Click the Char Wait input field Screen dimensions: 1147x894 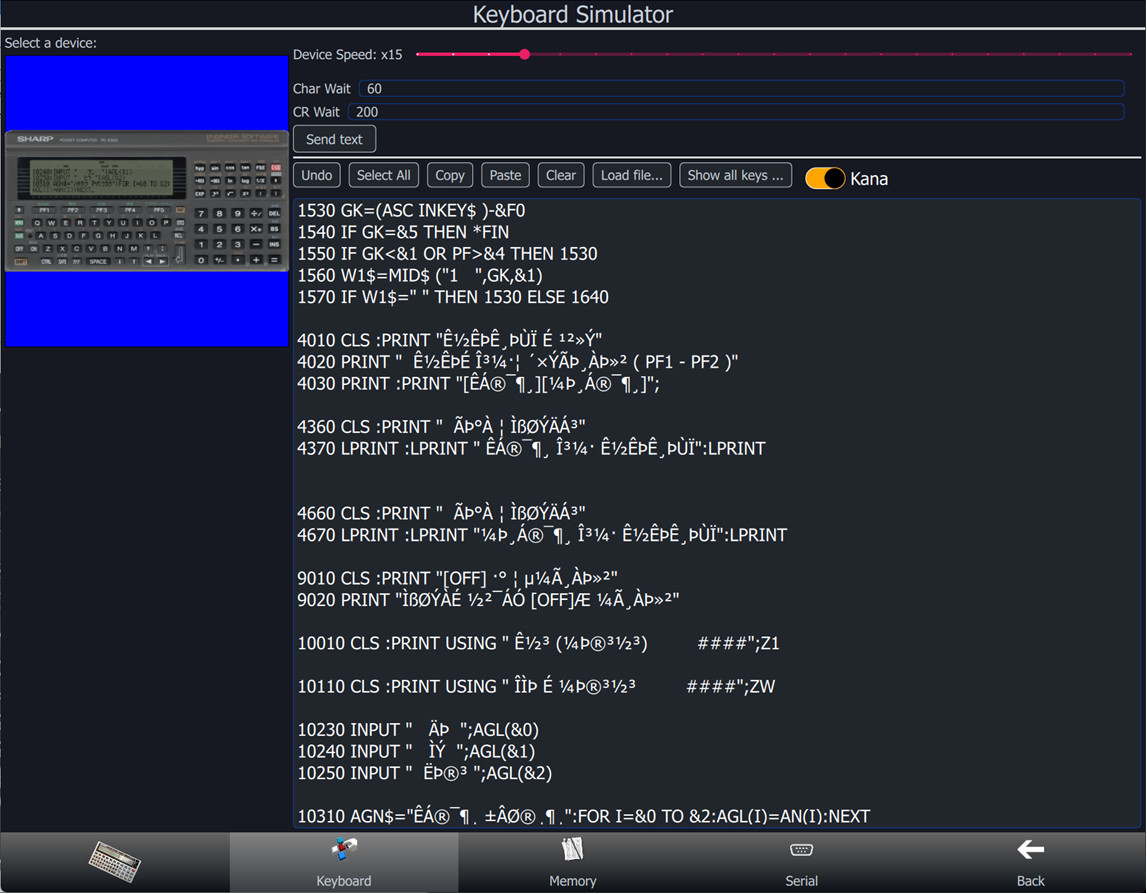[x=740, y=89]
